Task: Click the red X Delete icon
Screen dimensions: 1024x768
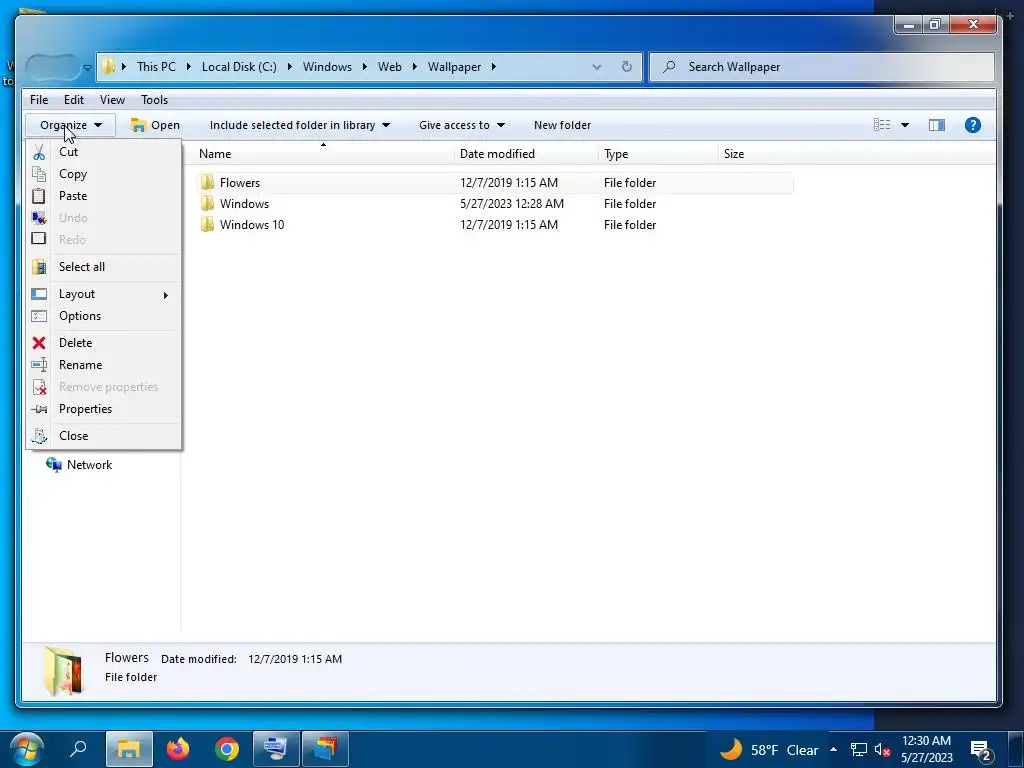Action: pyautogui.click(x=39, y=343)
